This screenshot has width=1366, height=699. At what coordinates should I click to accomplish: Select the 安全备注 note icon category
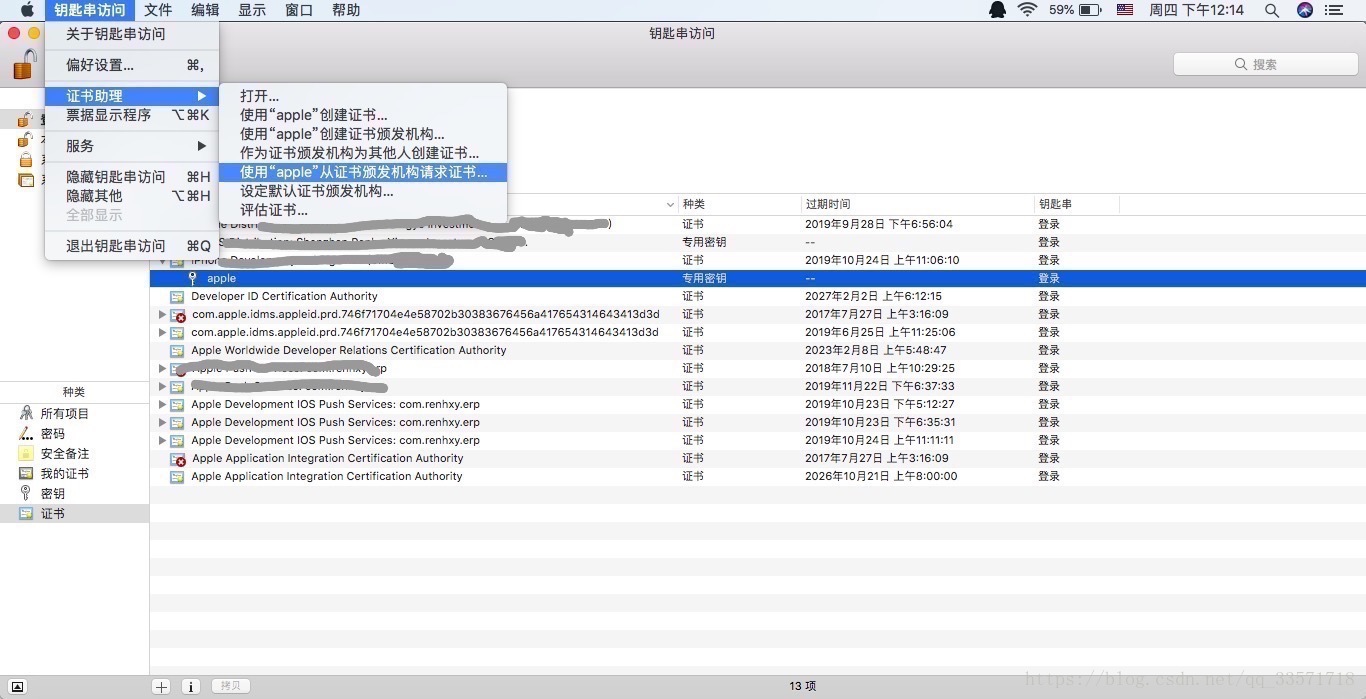[26, 454]
